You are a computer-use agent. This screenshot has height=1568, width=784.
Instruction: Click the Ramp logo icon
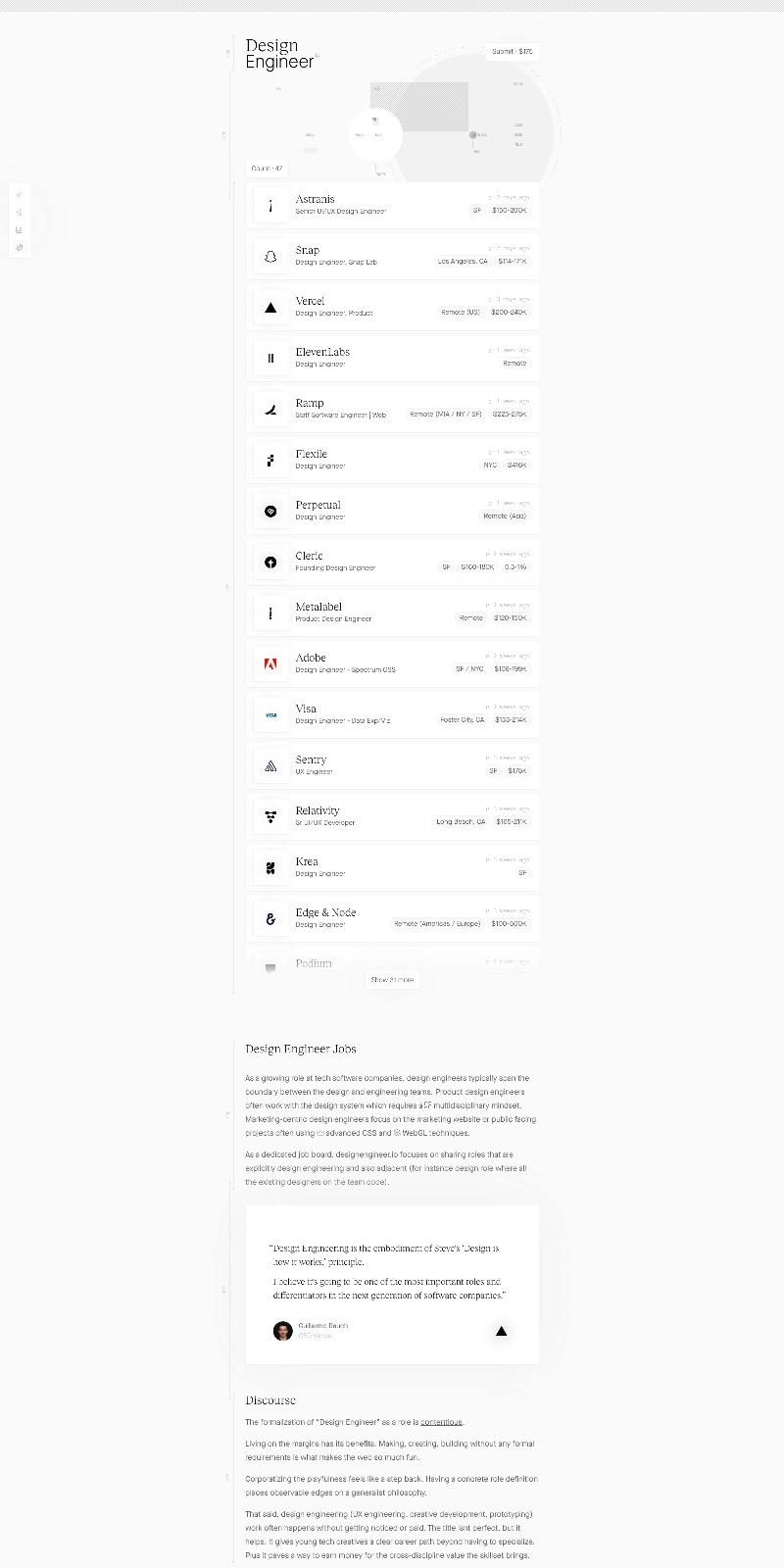click(x=270, y=410)
